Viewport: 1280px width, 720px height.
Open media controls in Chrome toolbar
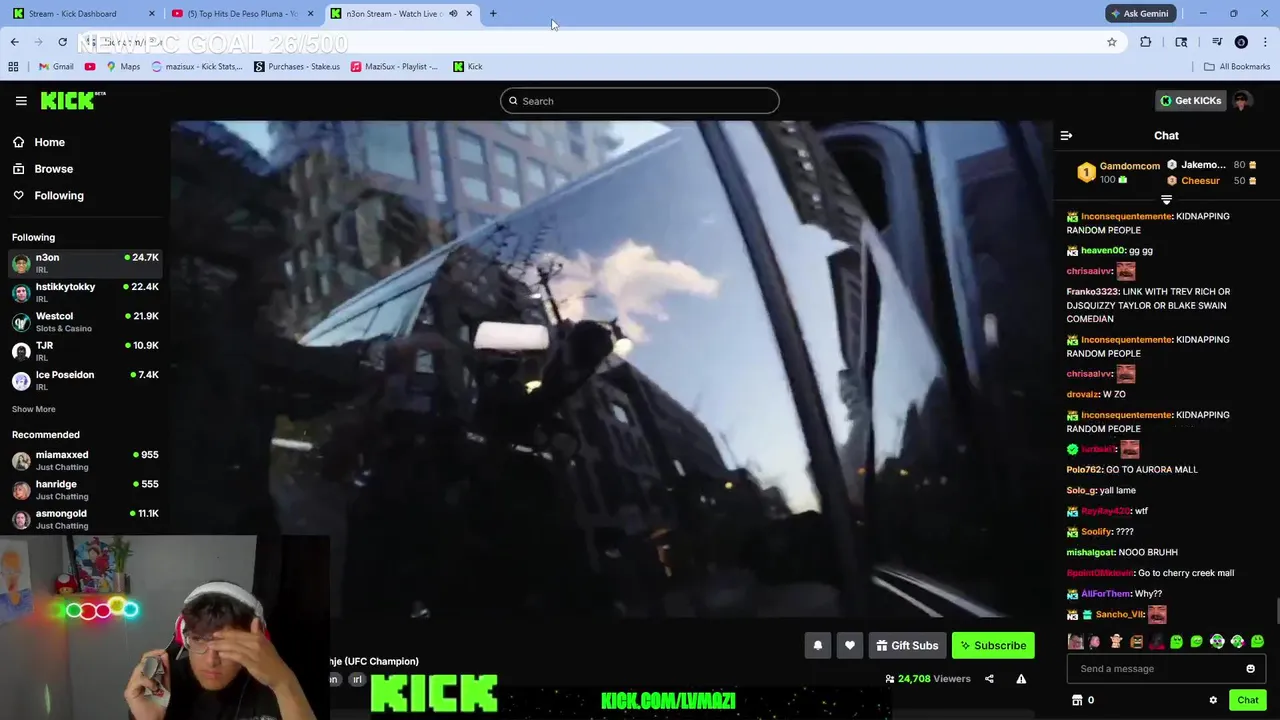click(x=1217, y=42)
